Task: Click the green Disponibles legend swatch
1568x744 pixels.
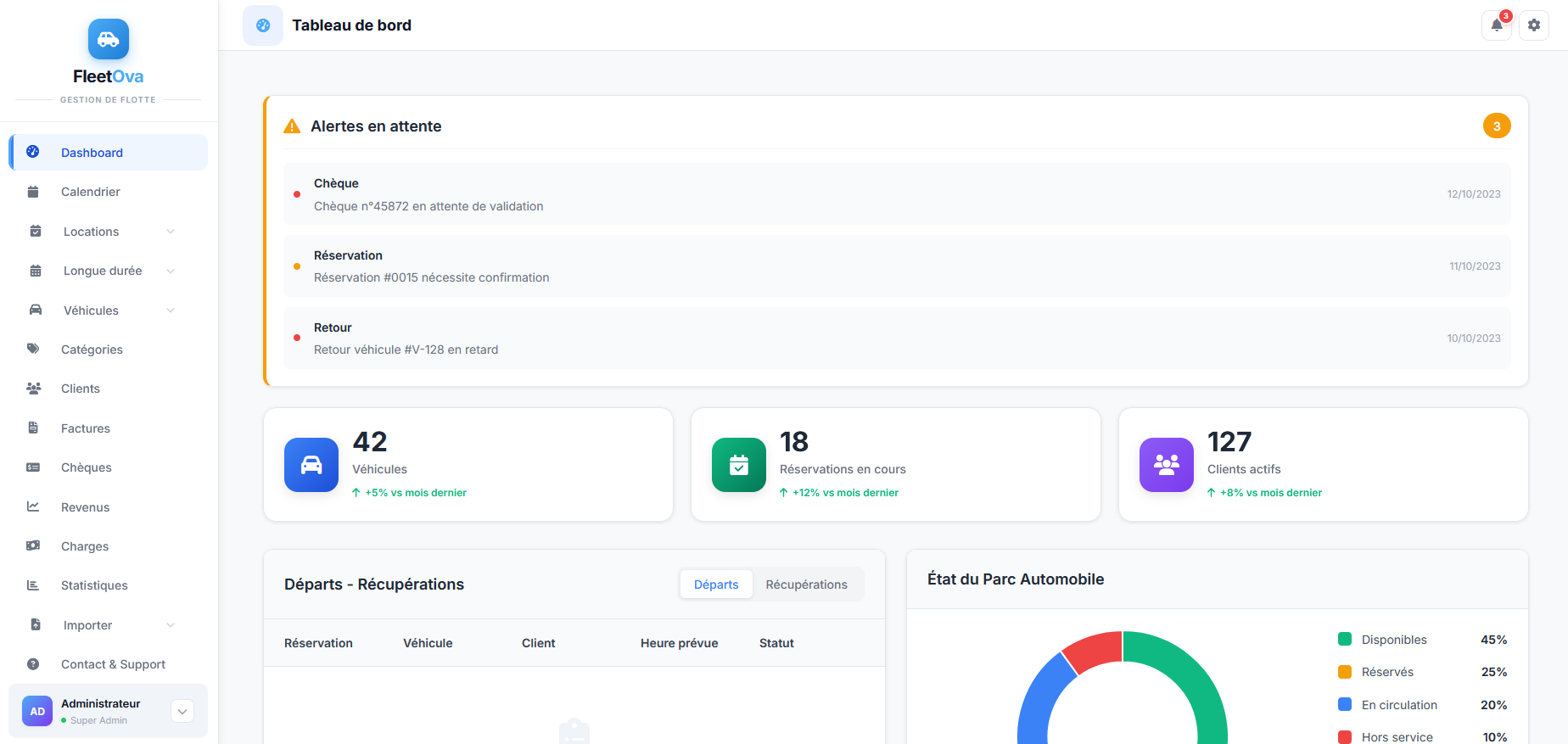Action: 1345,640
